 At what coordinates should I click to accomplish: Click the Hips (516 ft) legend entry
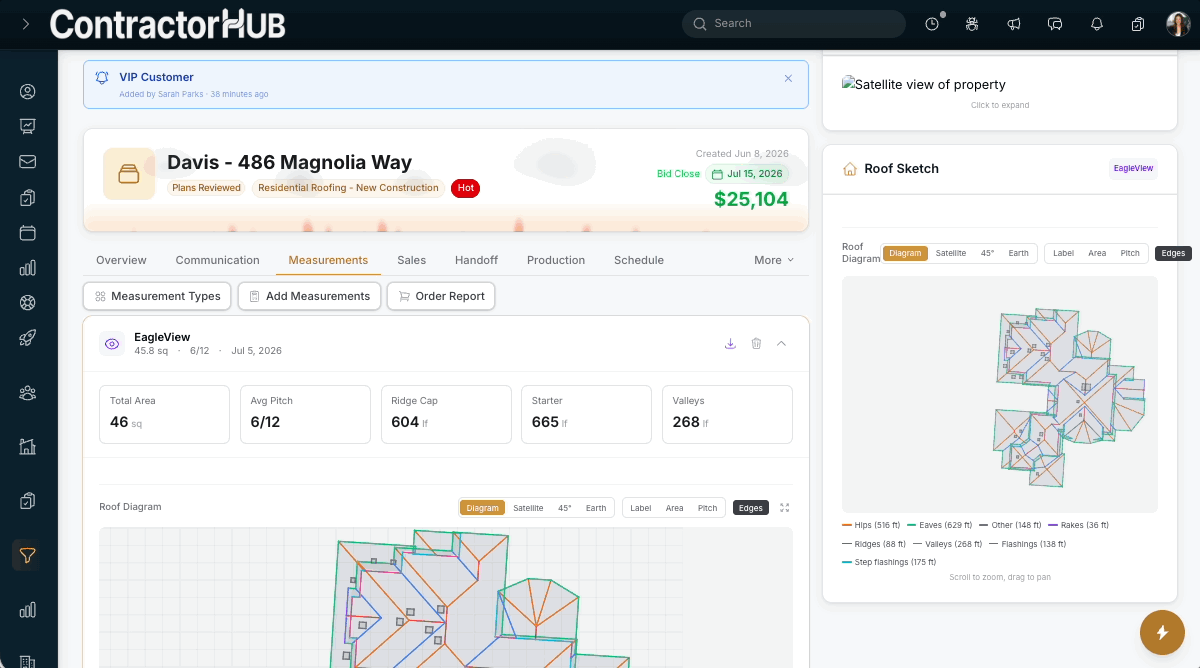click(x=872, y=525)
